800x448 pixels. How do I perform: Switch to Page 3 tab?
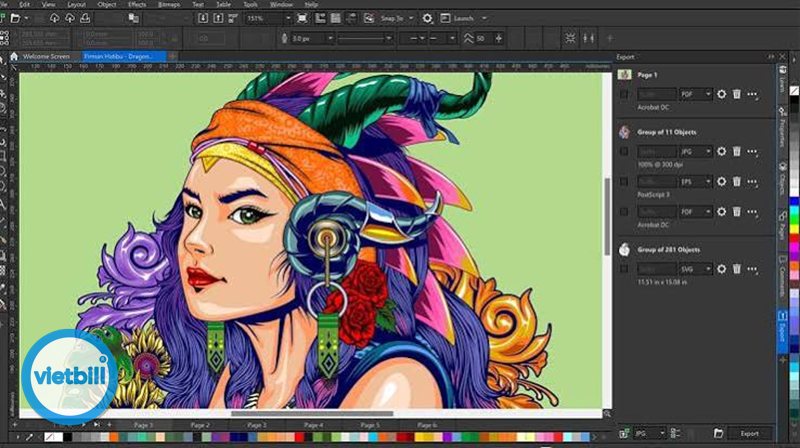257,425
